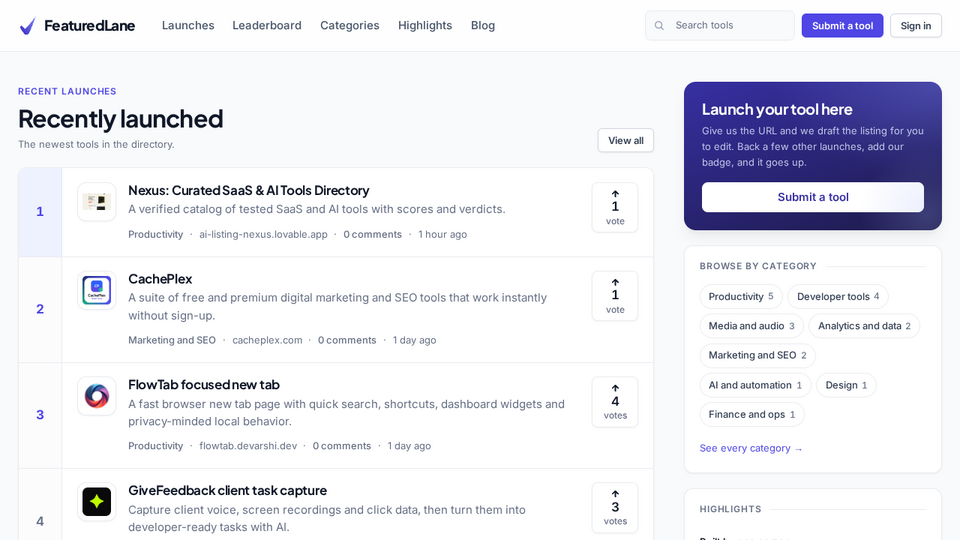Go to the Leaderboard page
Image resolution: width=960 pixels, height=540 pixels.
click(x=267, y=26)
